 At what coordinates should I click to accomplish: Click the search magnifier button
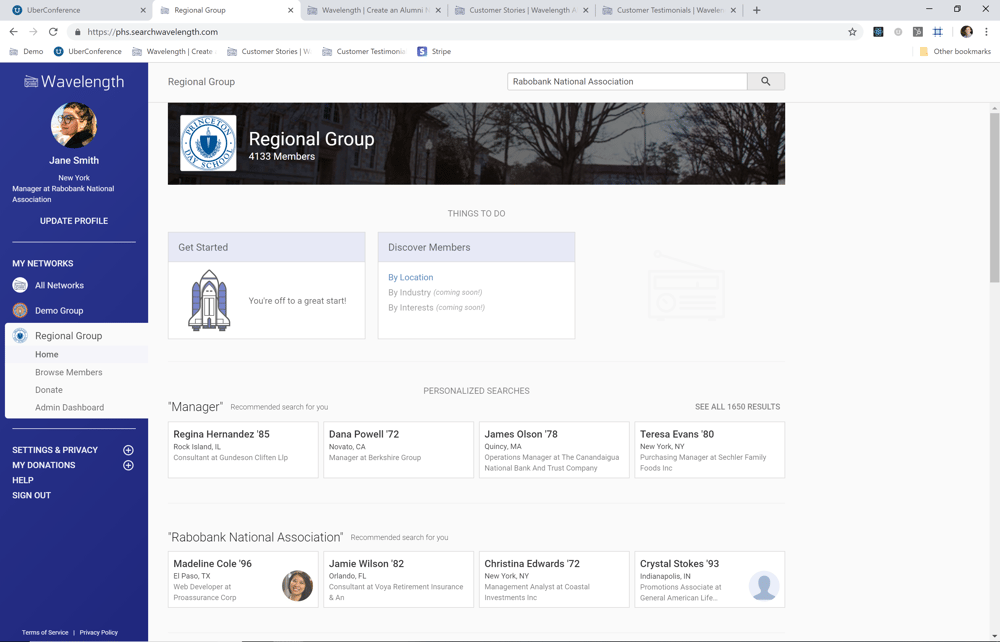pos(765,82)
